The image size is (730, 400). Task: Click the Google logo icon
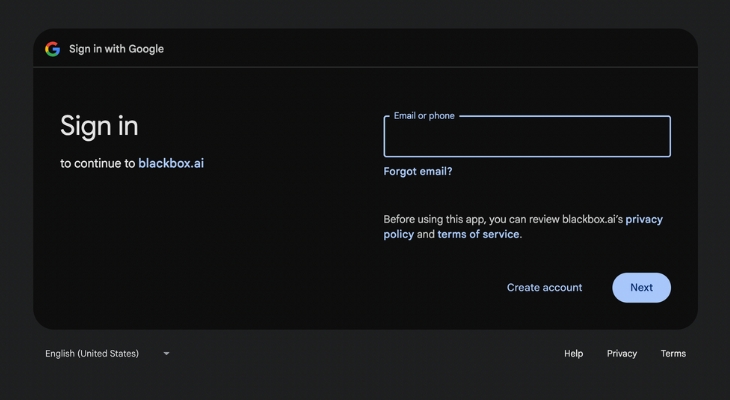point(52,49)
